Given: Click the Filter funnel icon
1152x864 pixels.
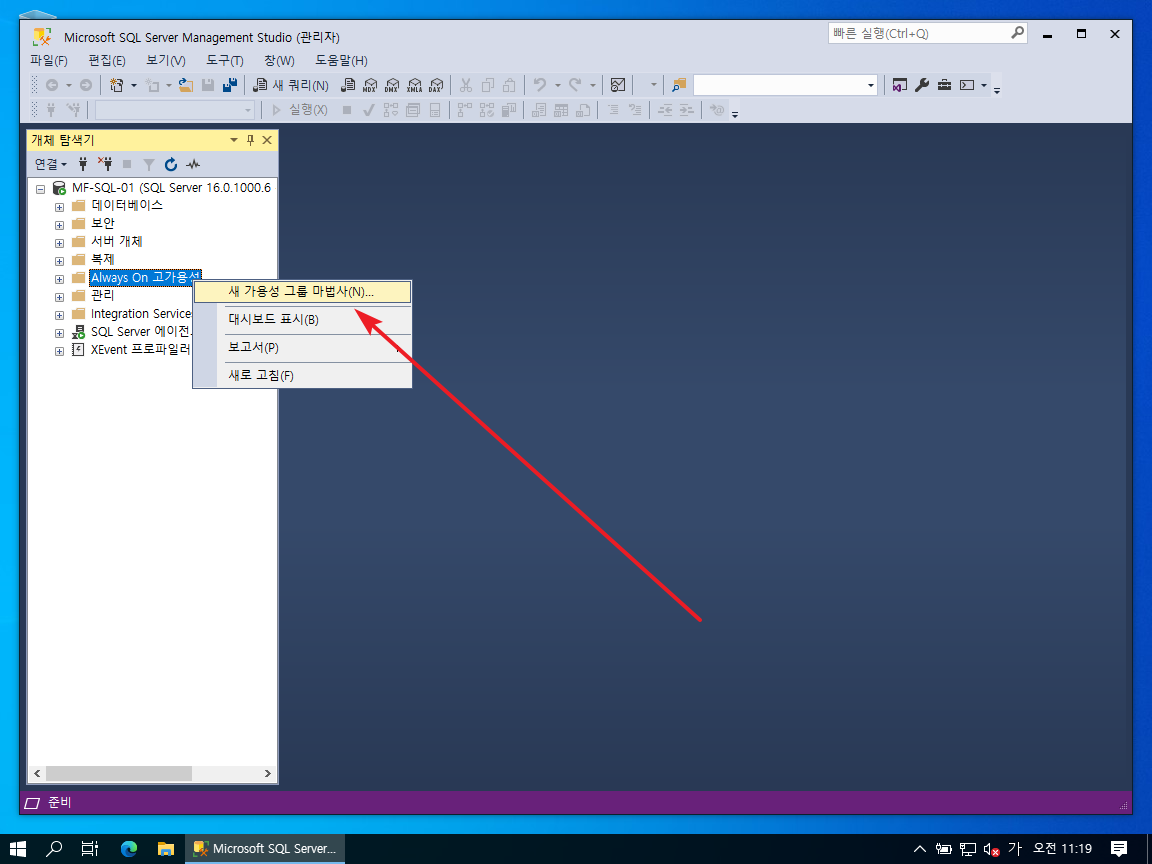Looking at the screenshot, I should point(149,164).
